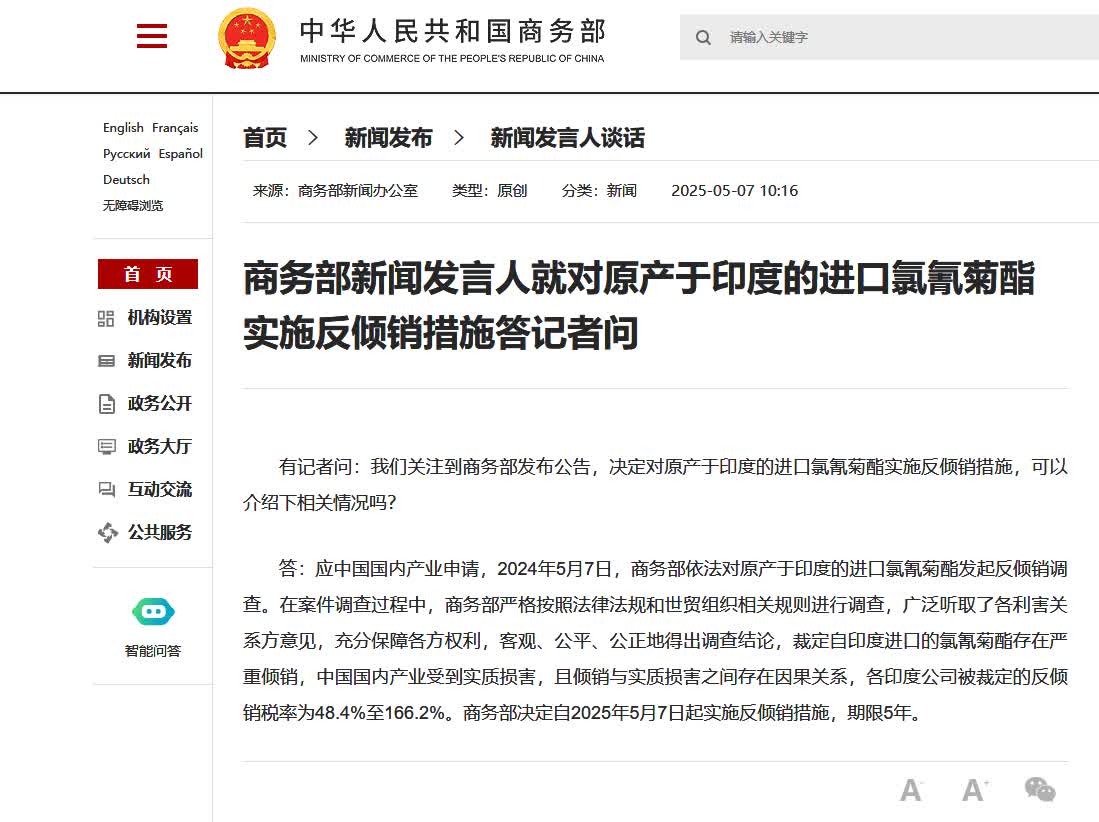Switch to the Español site
This screenshot has width=1099, height=822.
(x=181, y=153)
